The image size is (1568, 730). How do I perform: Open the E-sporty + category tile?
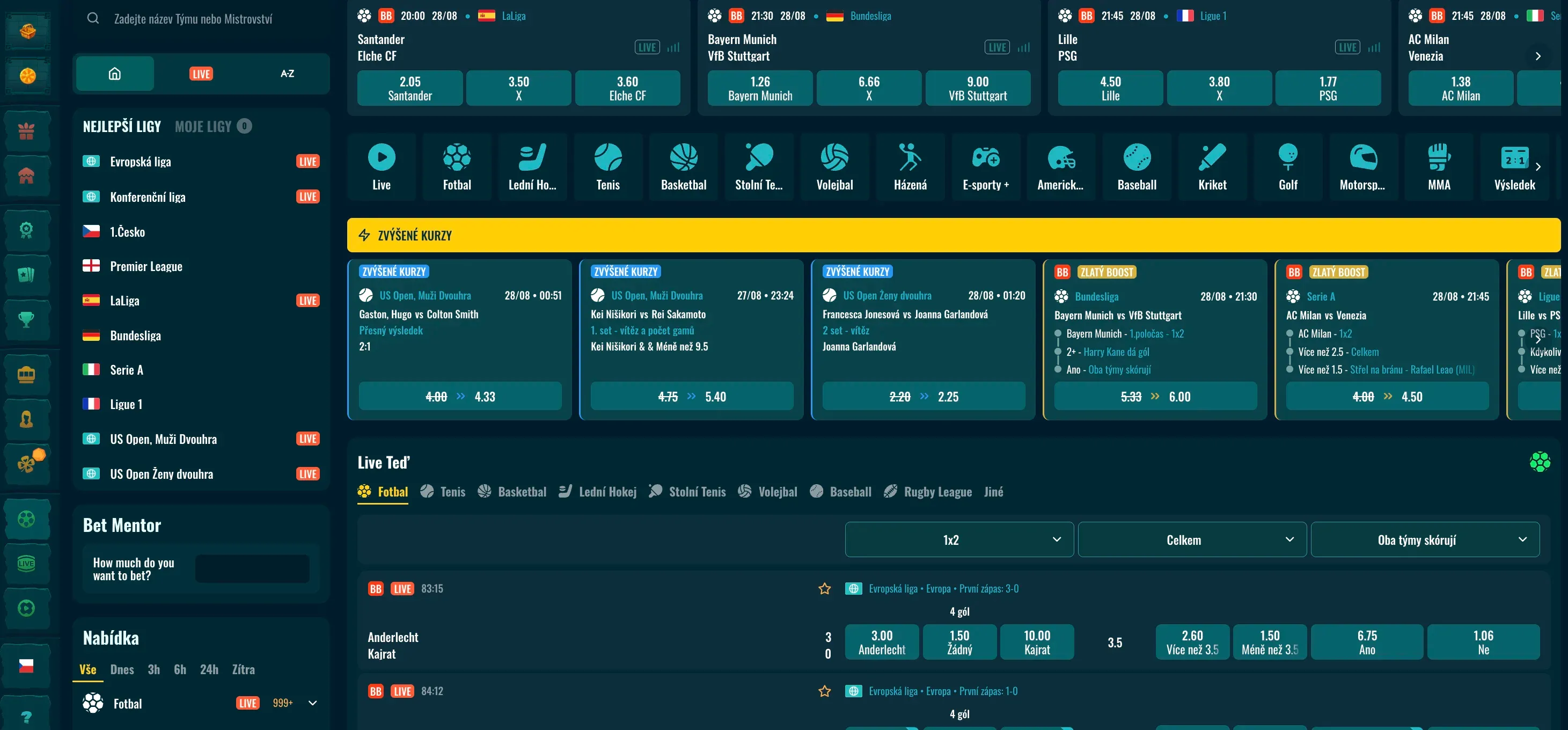pyautogui.click(x=986, y=167)
